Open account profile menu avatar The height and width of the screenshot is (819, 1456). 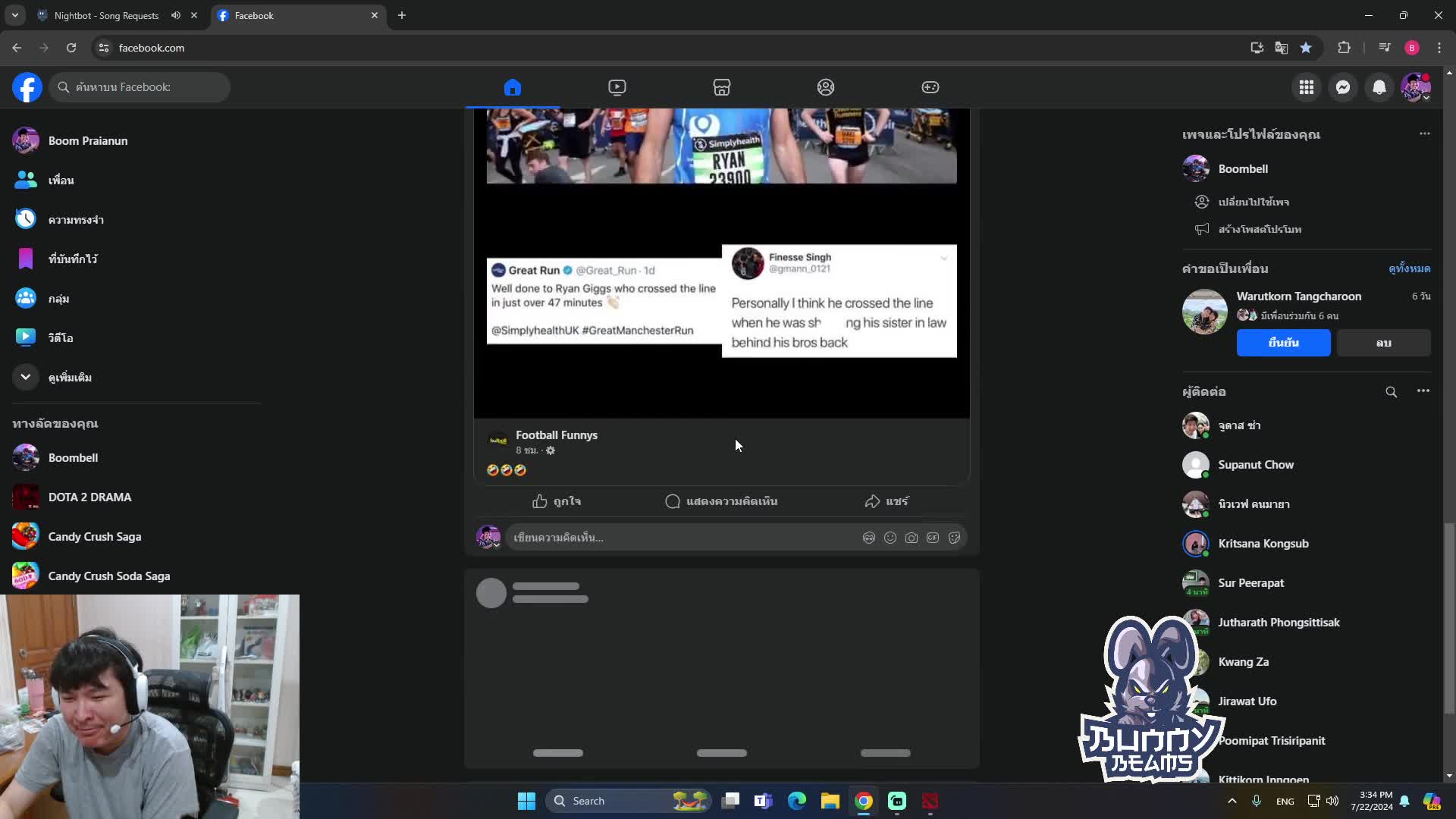[1416, 87]
